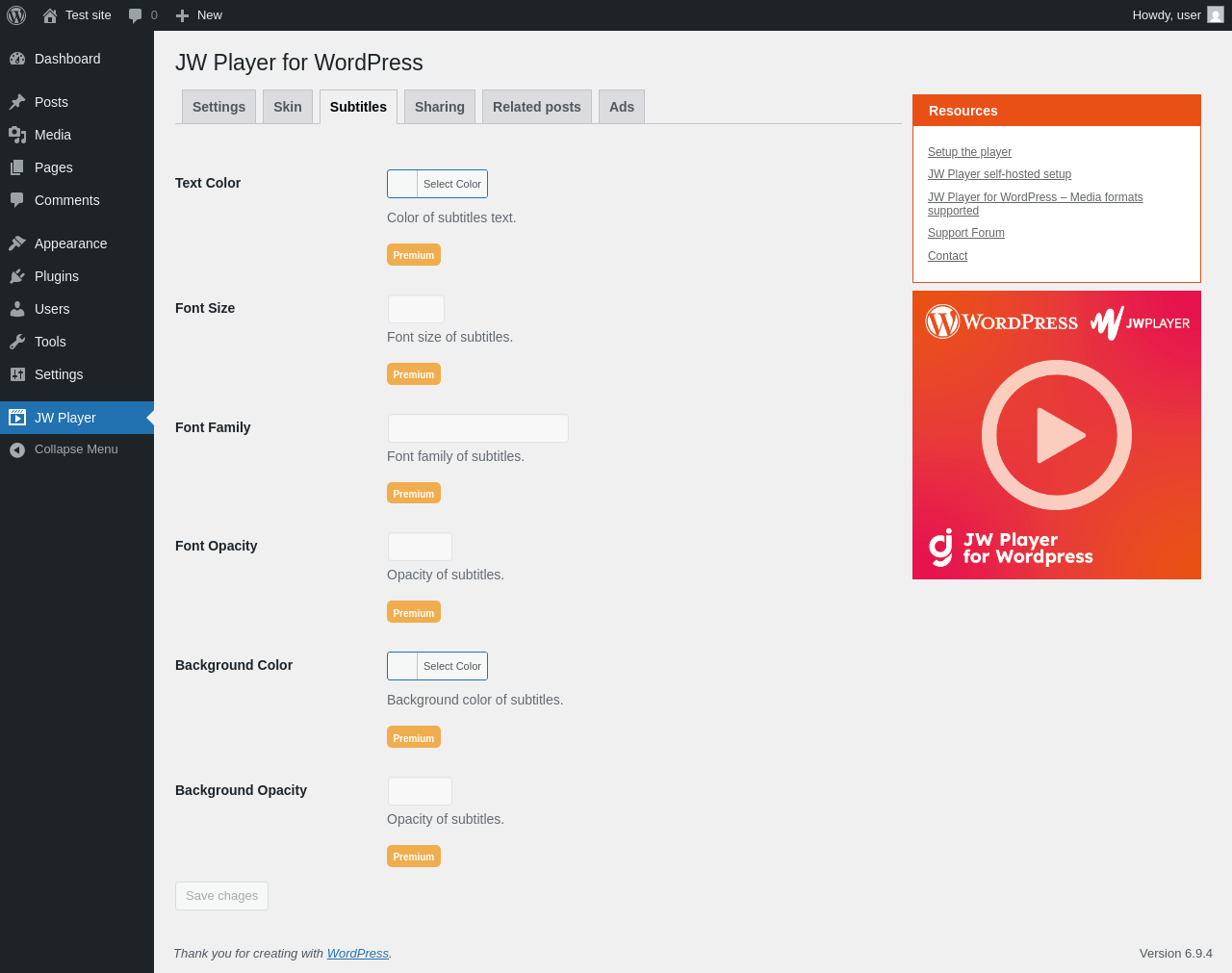The width and height of the screenshot is (1232, 973).
Task: Click Premium badge under Font Size
Action: point(414,374)
